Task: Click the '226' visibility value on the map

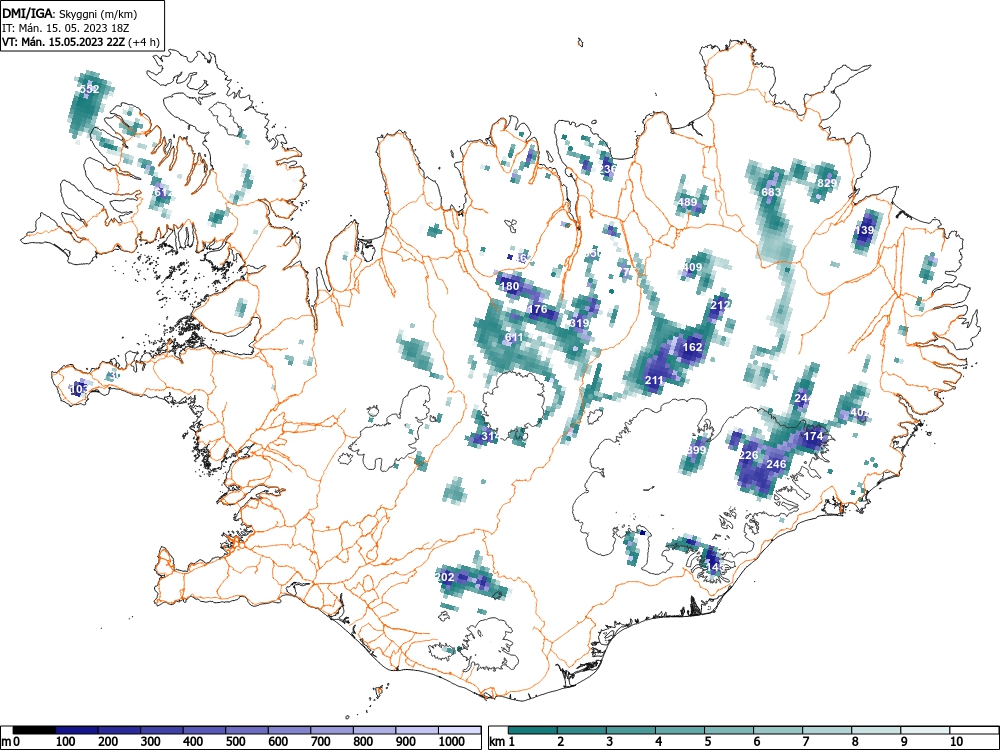Action: [748, 455]
